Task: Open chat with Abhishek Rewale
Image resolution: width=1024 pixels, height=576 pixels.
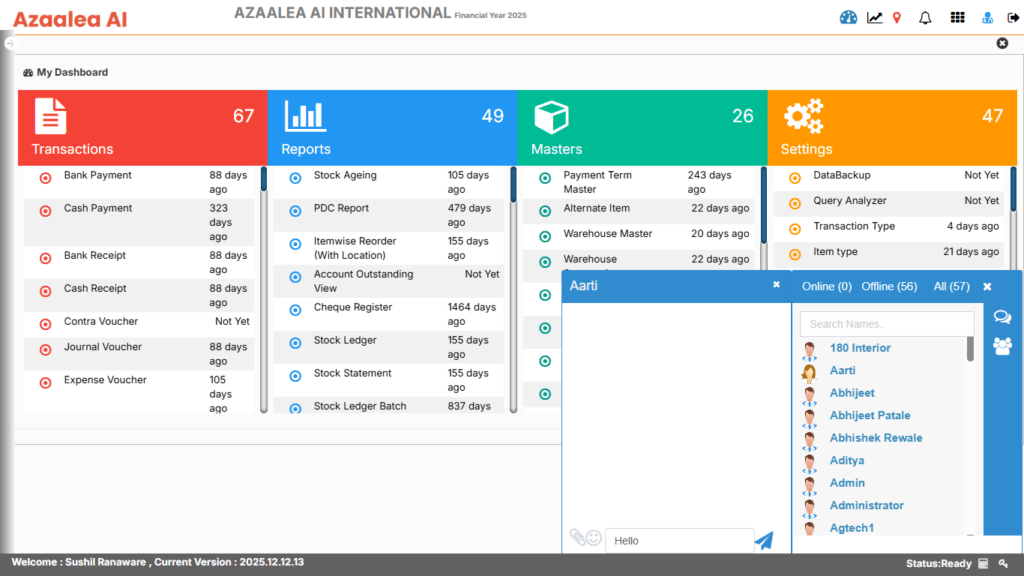Action: pos(875,438)
